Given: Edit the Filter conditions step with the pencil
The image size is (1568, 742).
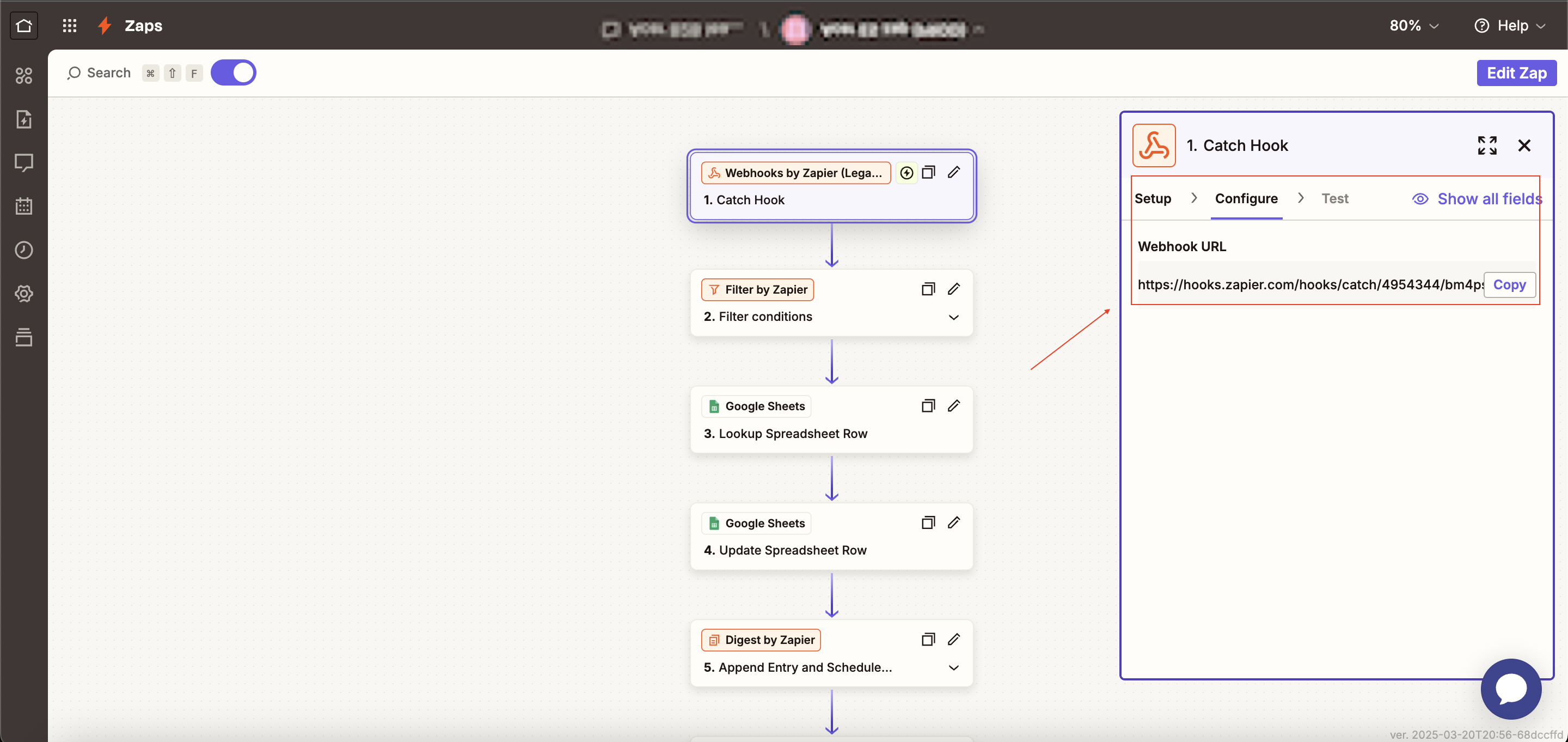Looking at the screenshot, I should pos(954,289).
